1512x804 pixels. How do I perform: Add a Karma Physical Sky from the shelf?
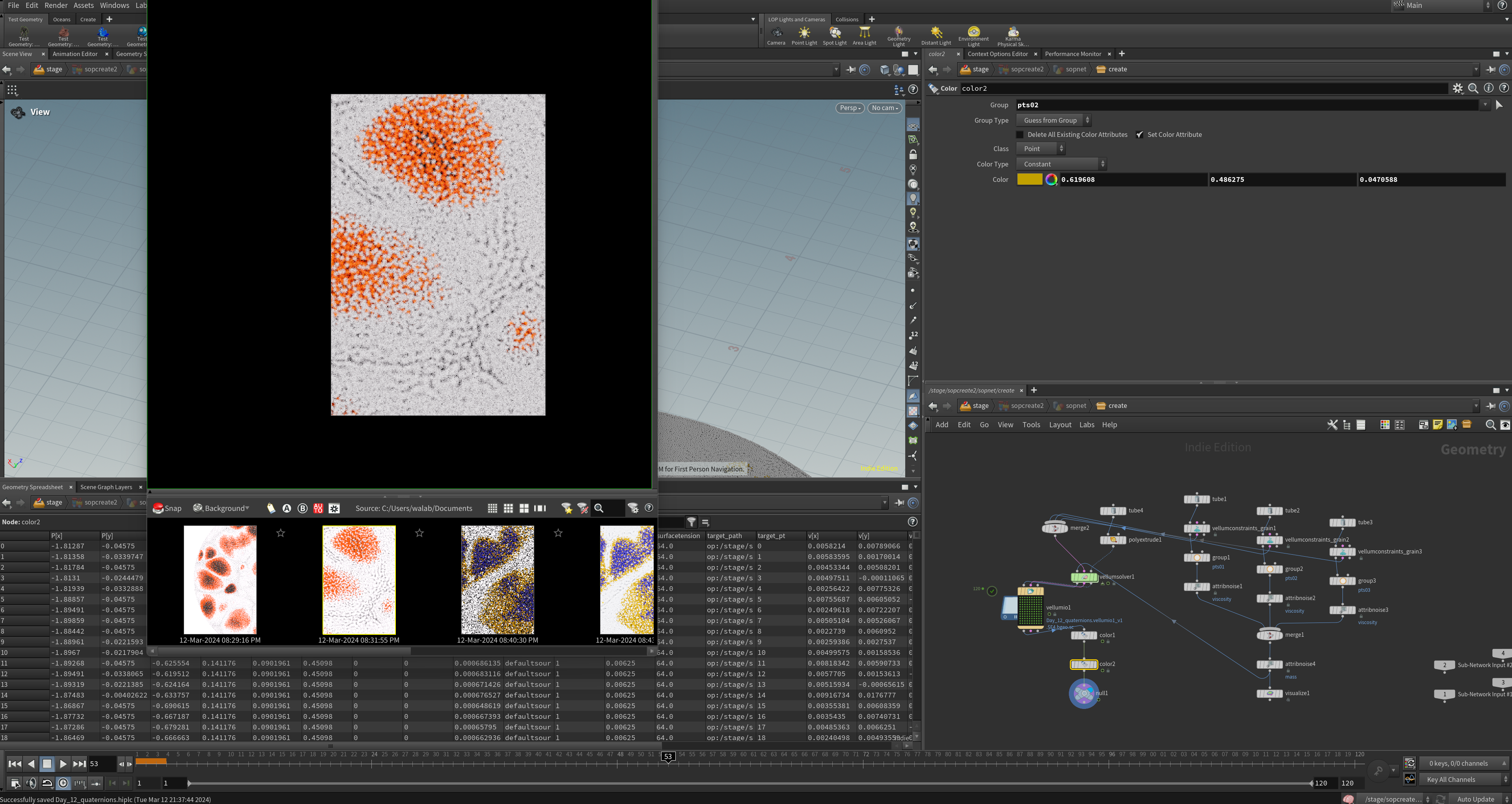1013,36
